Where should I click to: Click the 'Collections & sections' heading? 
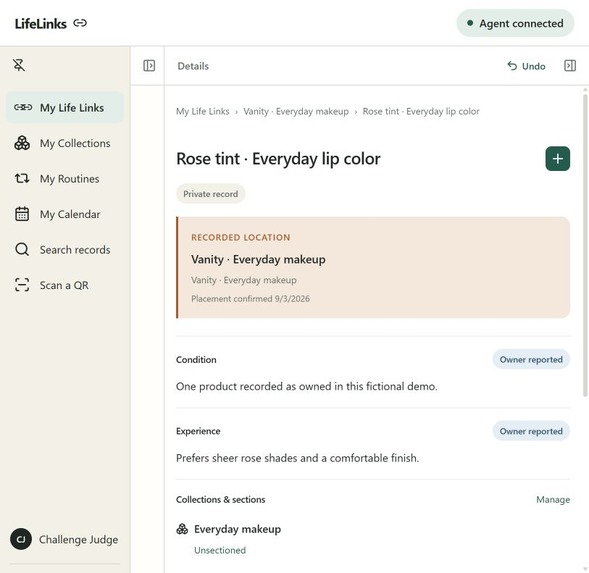[x=220, y=500]
